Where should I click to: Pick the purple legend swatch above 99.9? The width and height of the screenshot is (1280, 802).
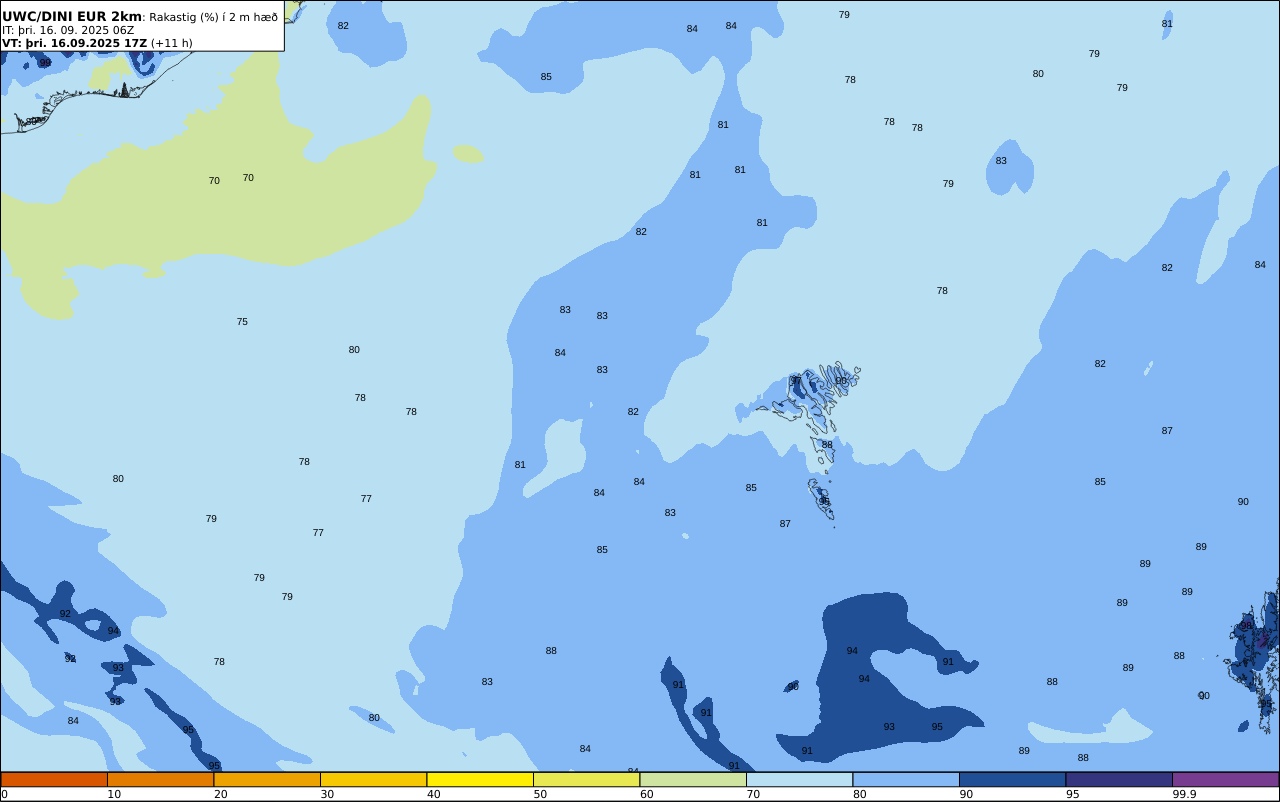click(x=1225, y=779)
